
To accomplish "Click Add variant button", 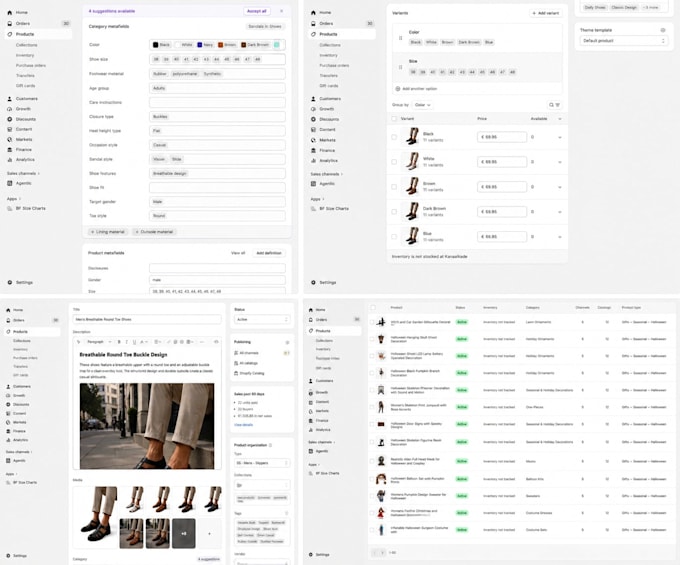I will pos(546,13).
